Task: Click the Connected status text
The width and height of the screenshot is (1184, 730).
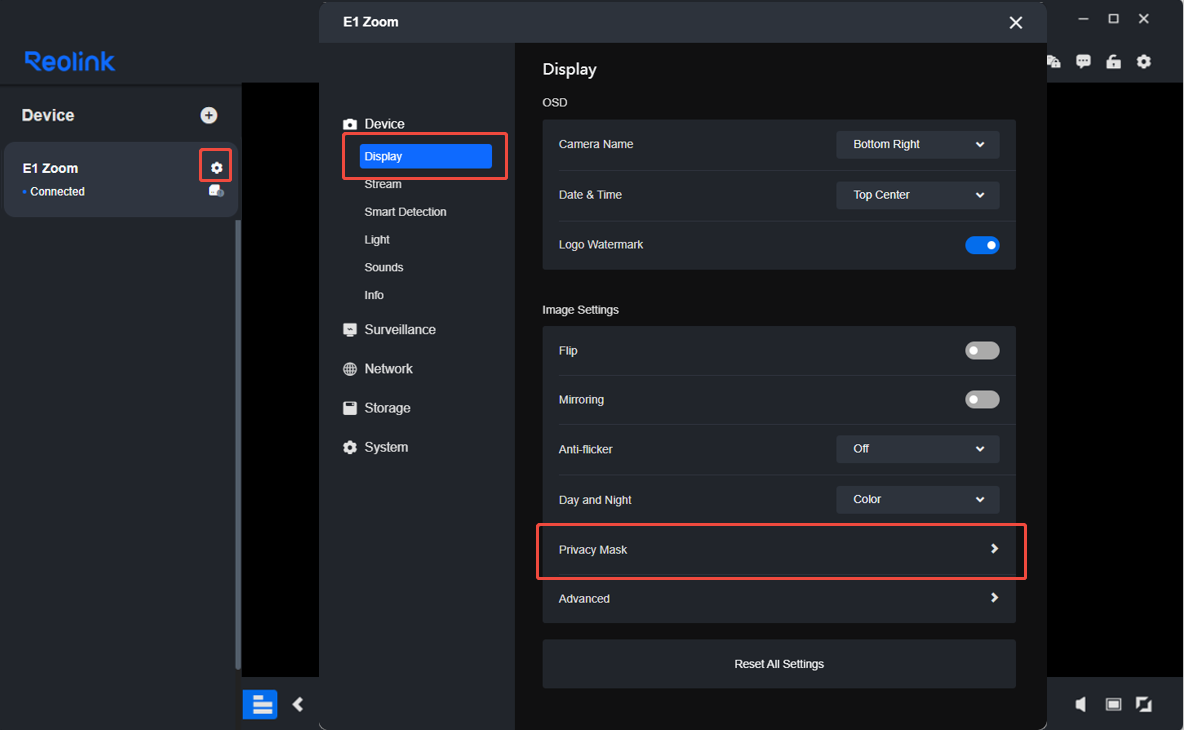Action: point(57,192)
